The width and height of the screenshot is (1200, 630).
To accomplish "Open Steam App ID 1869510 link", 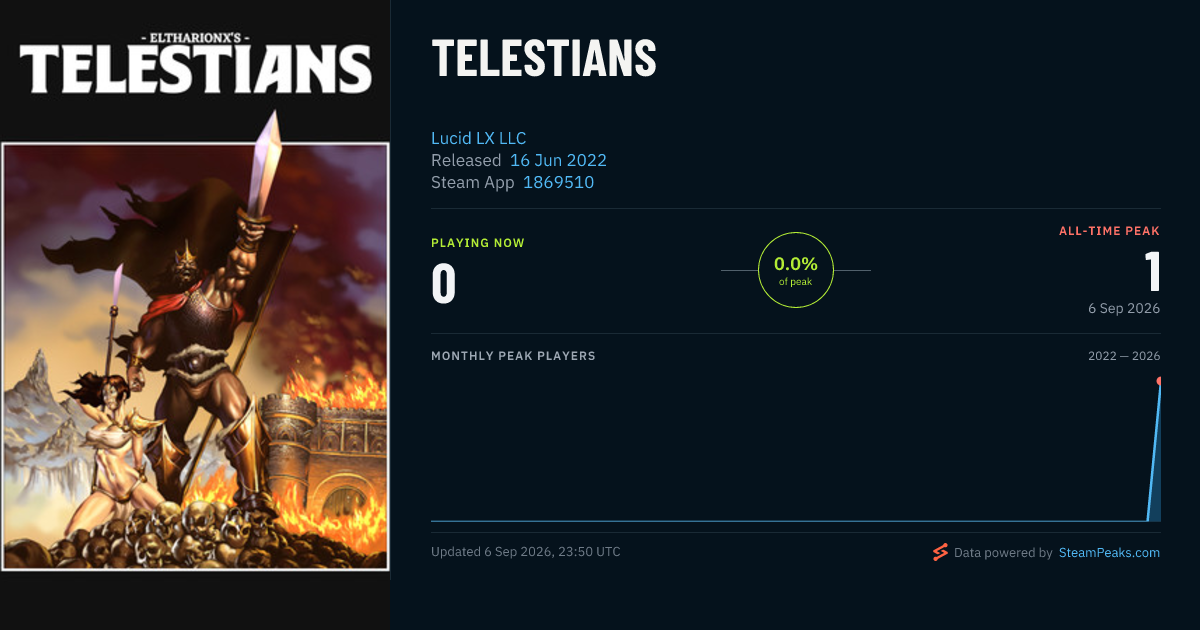I will pyautogui.click(x=558, y=182).
